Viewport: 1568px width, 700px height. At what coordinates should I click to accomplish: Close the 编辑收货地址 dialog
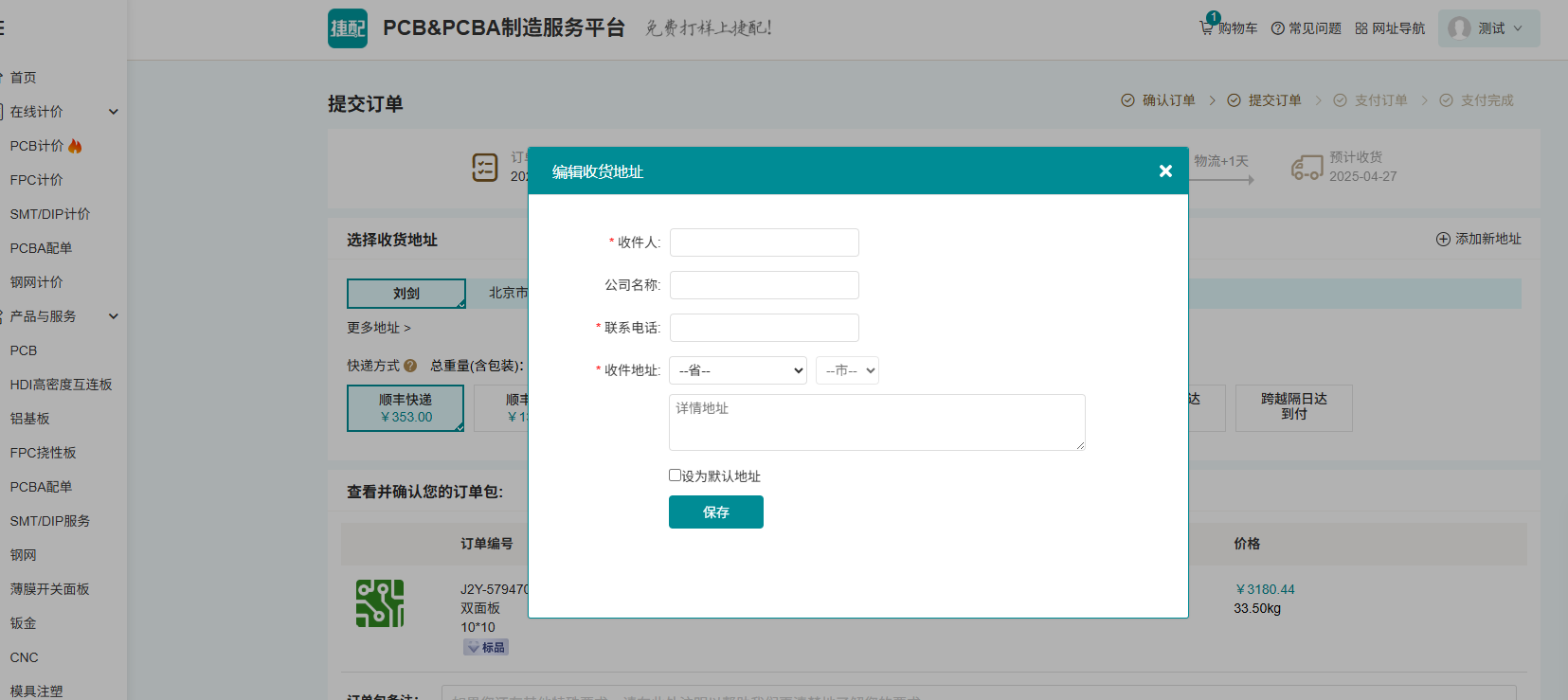(x=1165, y=171)
